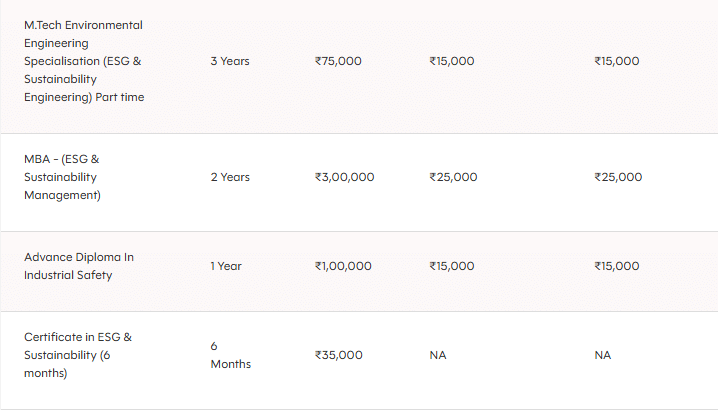718x410 pixels.
Task: Click the rightmost ₹15,000 in the M.Tech row
Action: [616, 61]
